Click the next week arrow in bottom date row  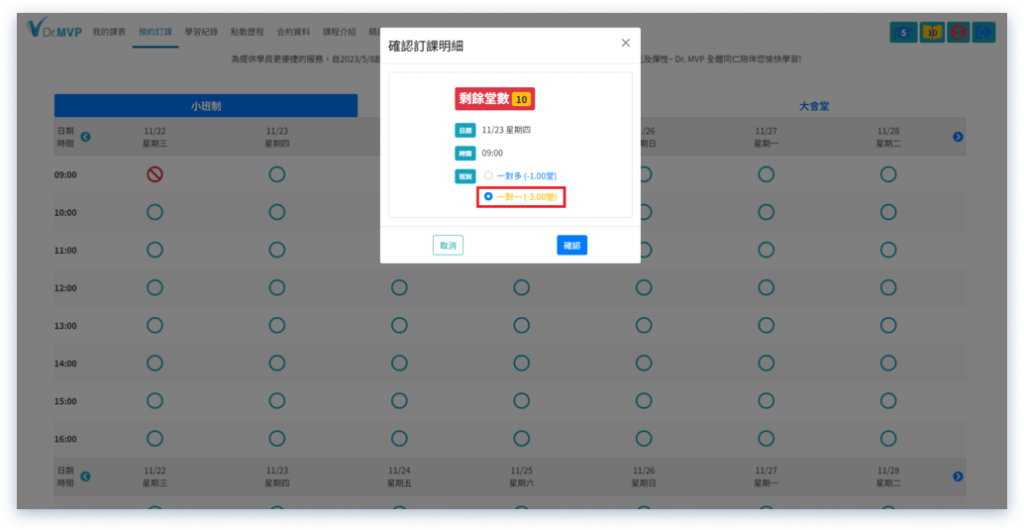point(958,476)
